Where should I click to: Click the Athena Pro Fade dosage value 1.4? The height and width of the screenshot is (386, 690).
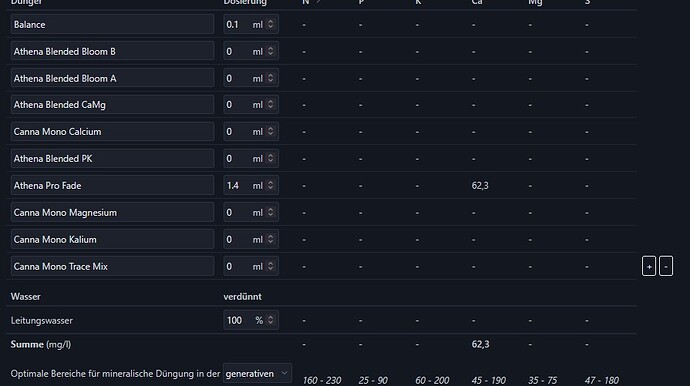pos(233,186)
